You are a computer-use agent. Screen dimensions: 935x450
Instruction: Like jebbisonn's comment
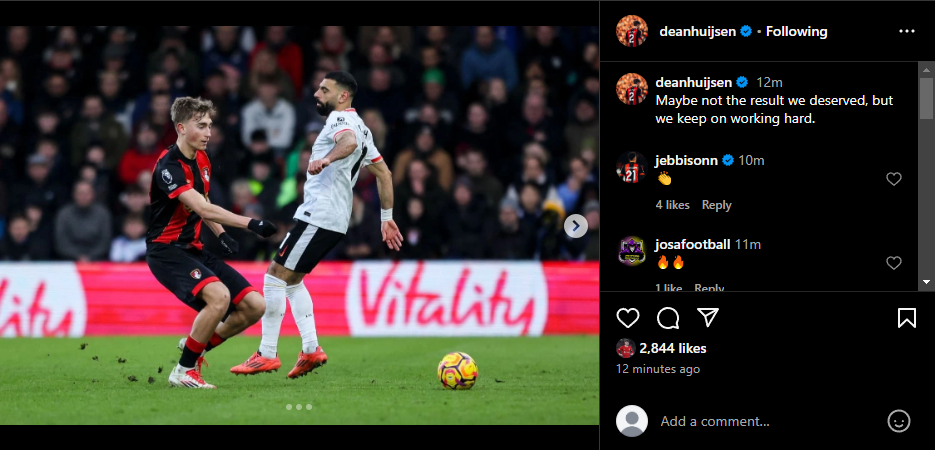point(893,179)
